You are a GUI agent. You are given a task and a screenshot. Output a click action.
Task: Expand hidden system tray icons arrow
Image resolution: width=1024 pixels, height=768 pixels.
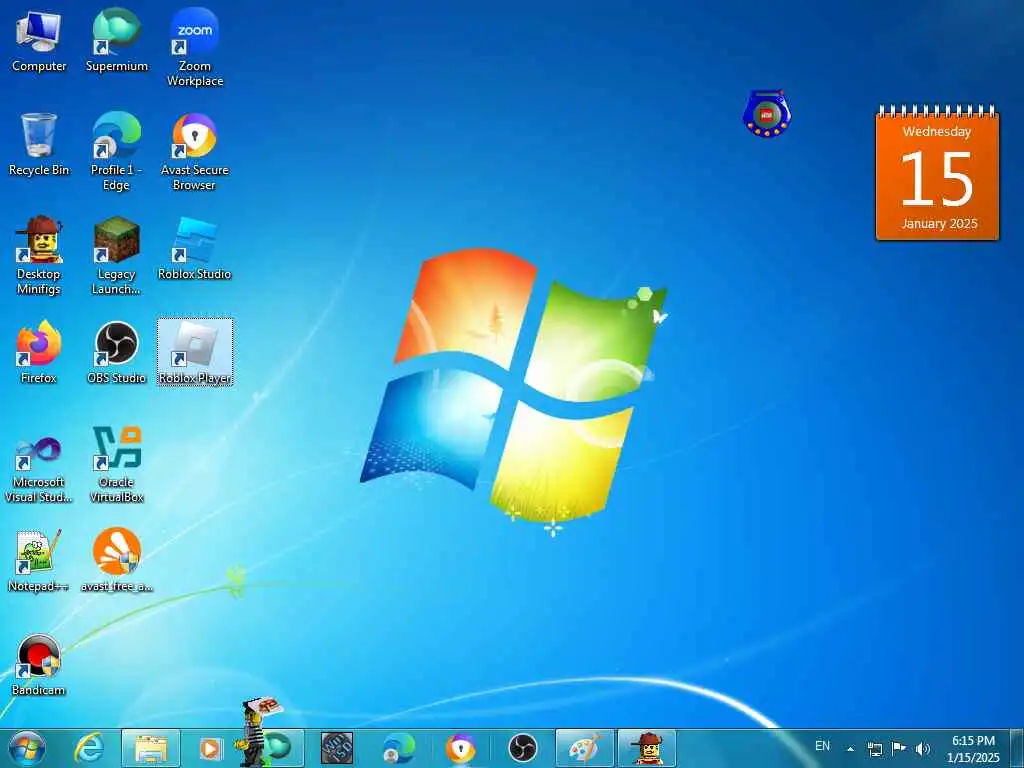click(850, 749)
